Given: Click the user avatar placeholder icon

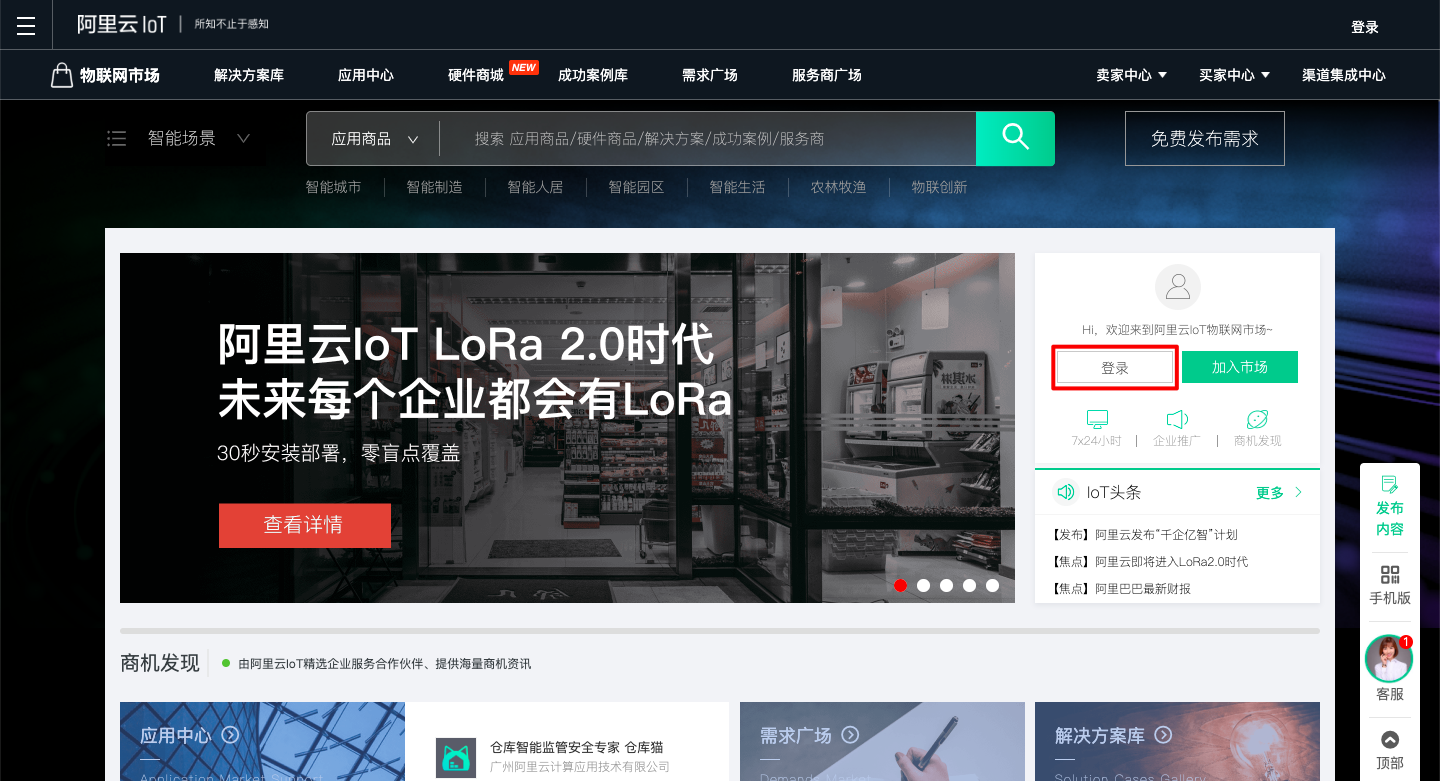Looking at the screenshot, I should pos(1178,287).
